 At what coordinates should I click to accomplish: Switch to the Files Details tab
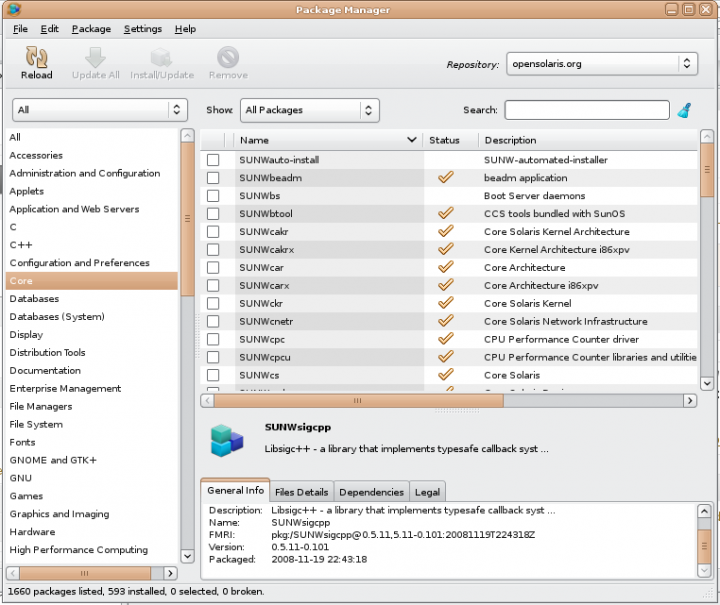tap(302, 492)
